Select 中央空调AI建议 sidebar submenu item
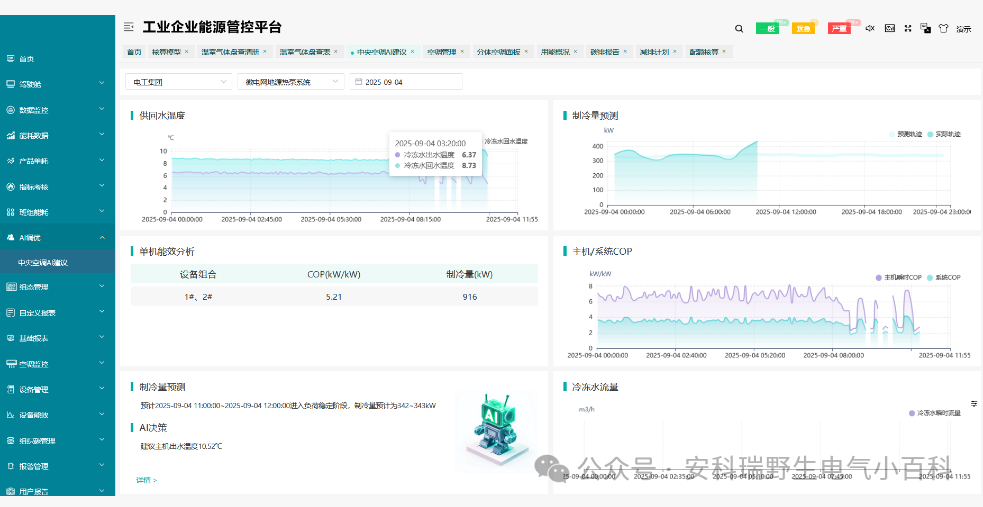Screen dimensions: 983x507 pyautogui.click(x=57, y=263)
